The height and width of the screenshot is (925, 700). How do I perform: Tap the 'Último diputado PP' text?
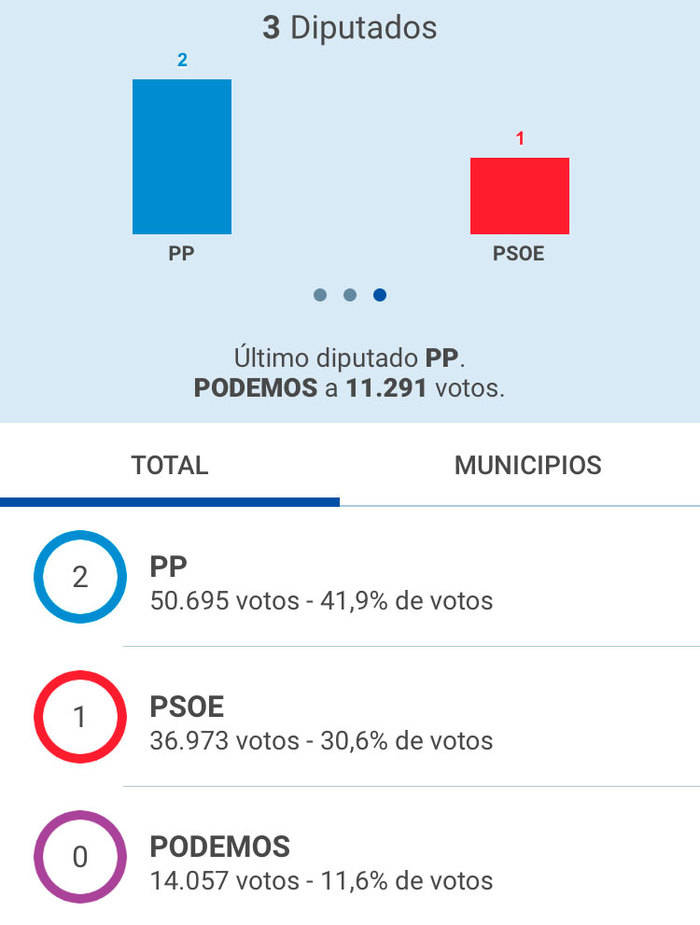pyautogui.click(x=350, y=357)
